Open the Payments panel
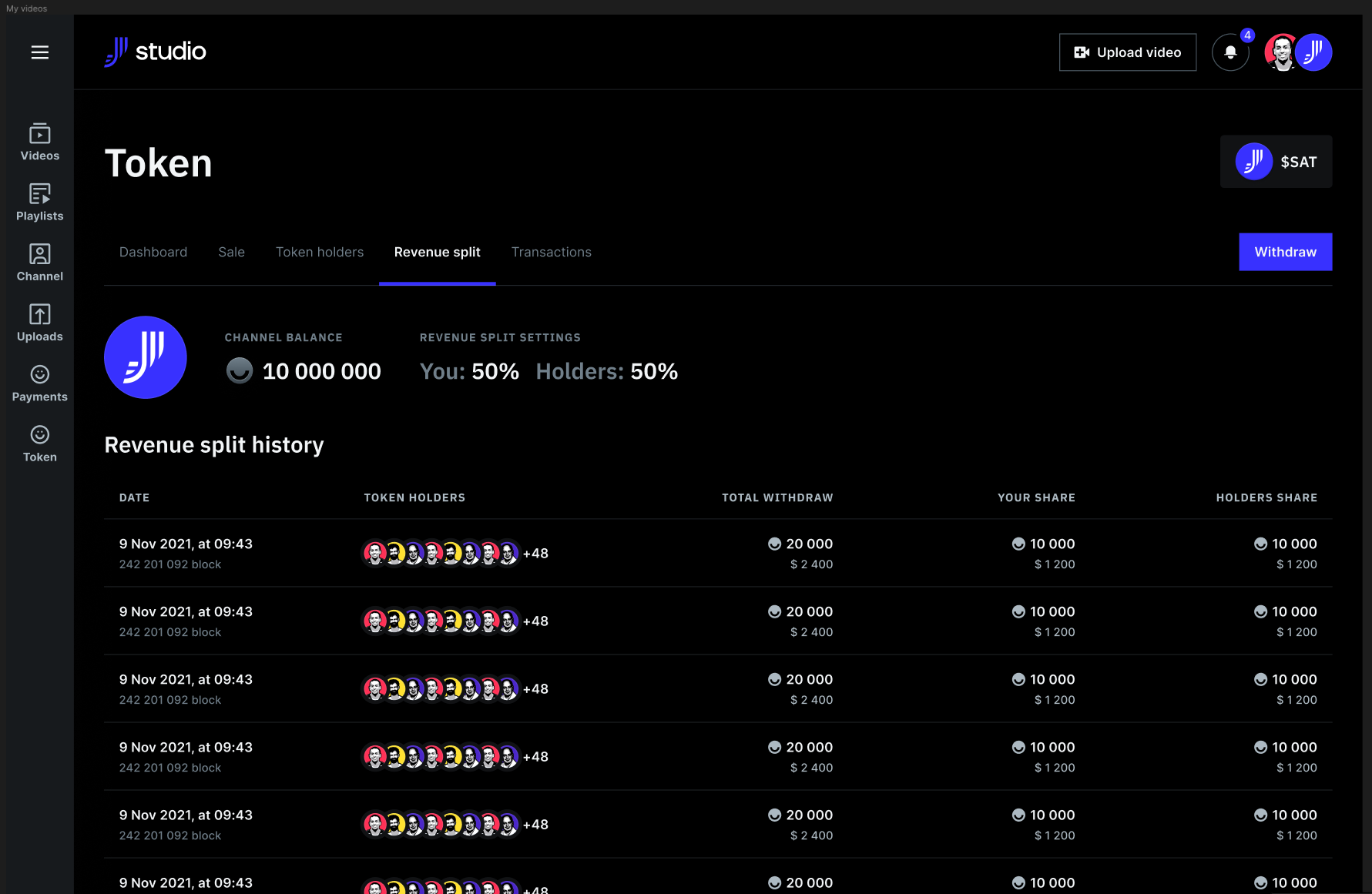Viewport: 1372px width, 894px height. (39, 383)
